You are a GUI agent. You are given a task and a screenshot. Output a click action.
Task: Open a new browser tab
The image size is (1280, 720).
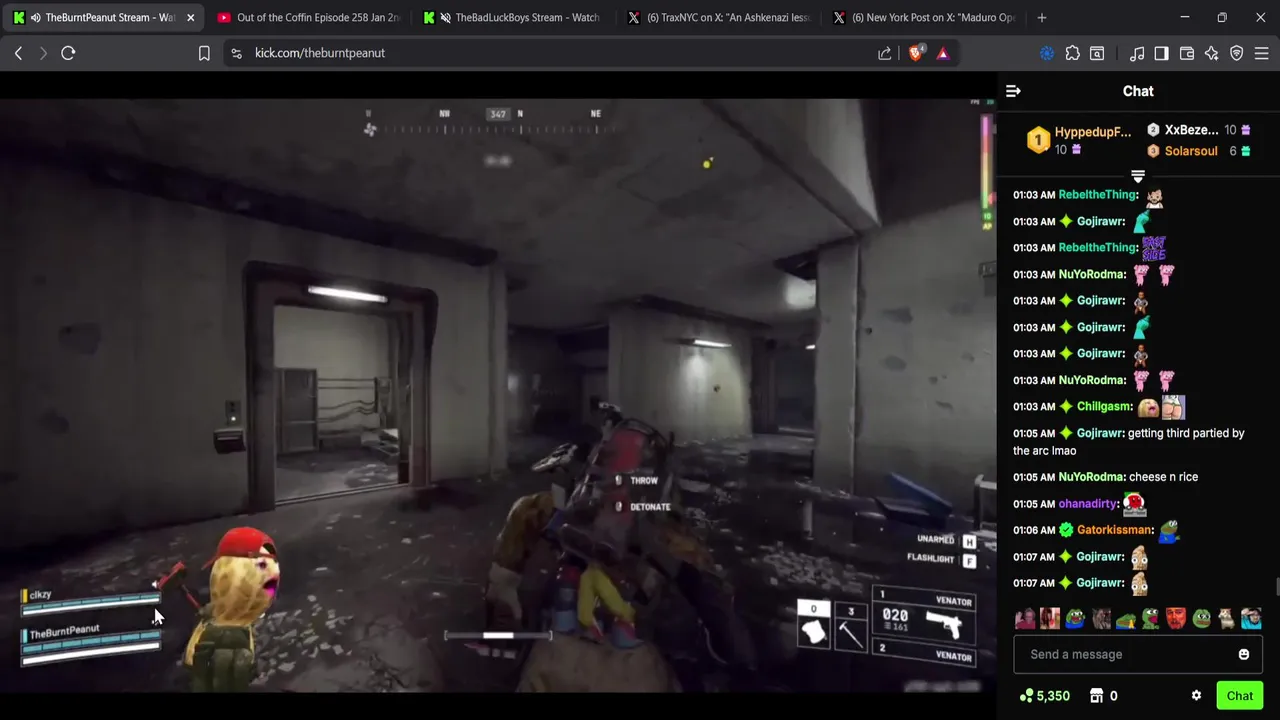point(1042,17)
